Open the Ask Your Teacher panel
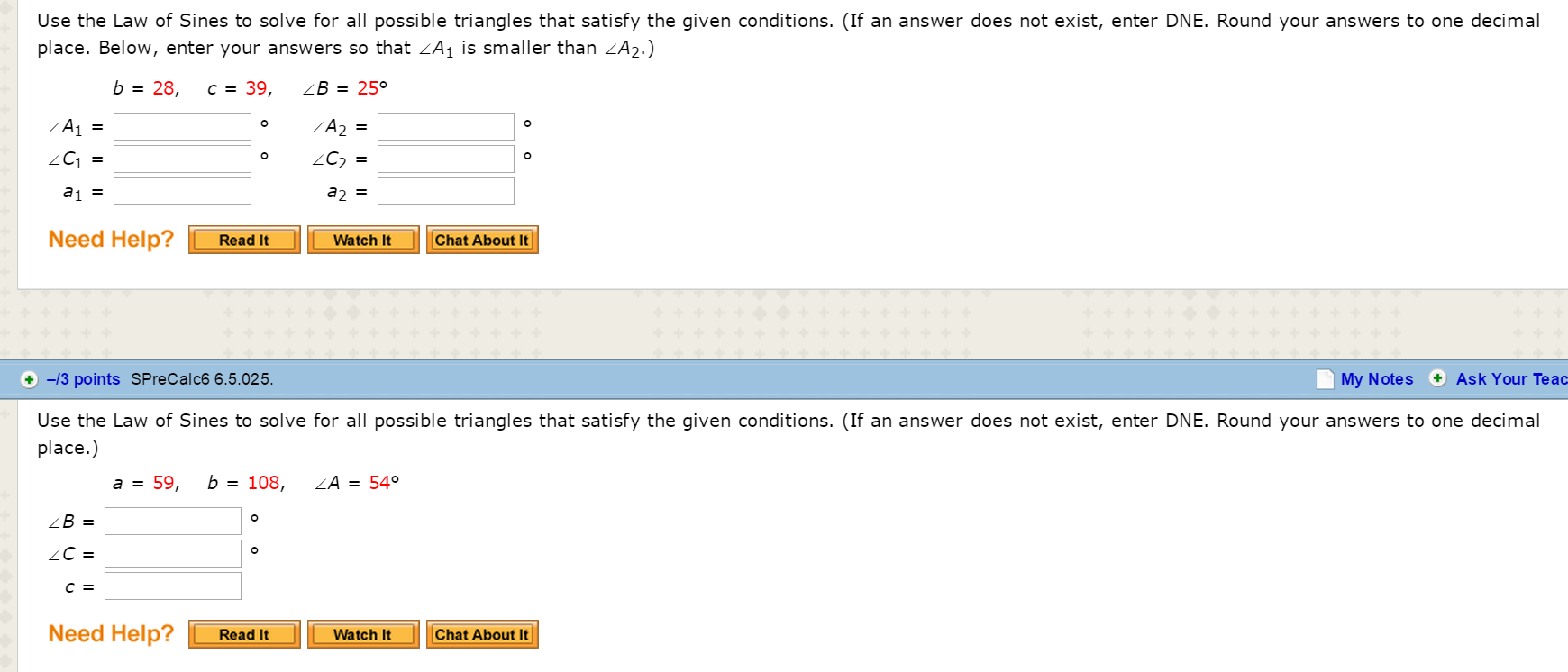Screen dimensions: 1568x672 click(x=1509, y=378)
